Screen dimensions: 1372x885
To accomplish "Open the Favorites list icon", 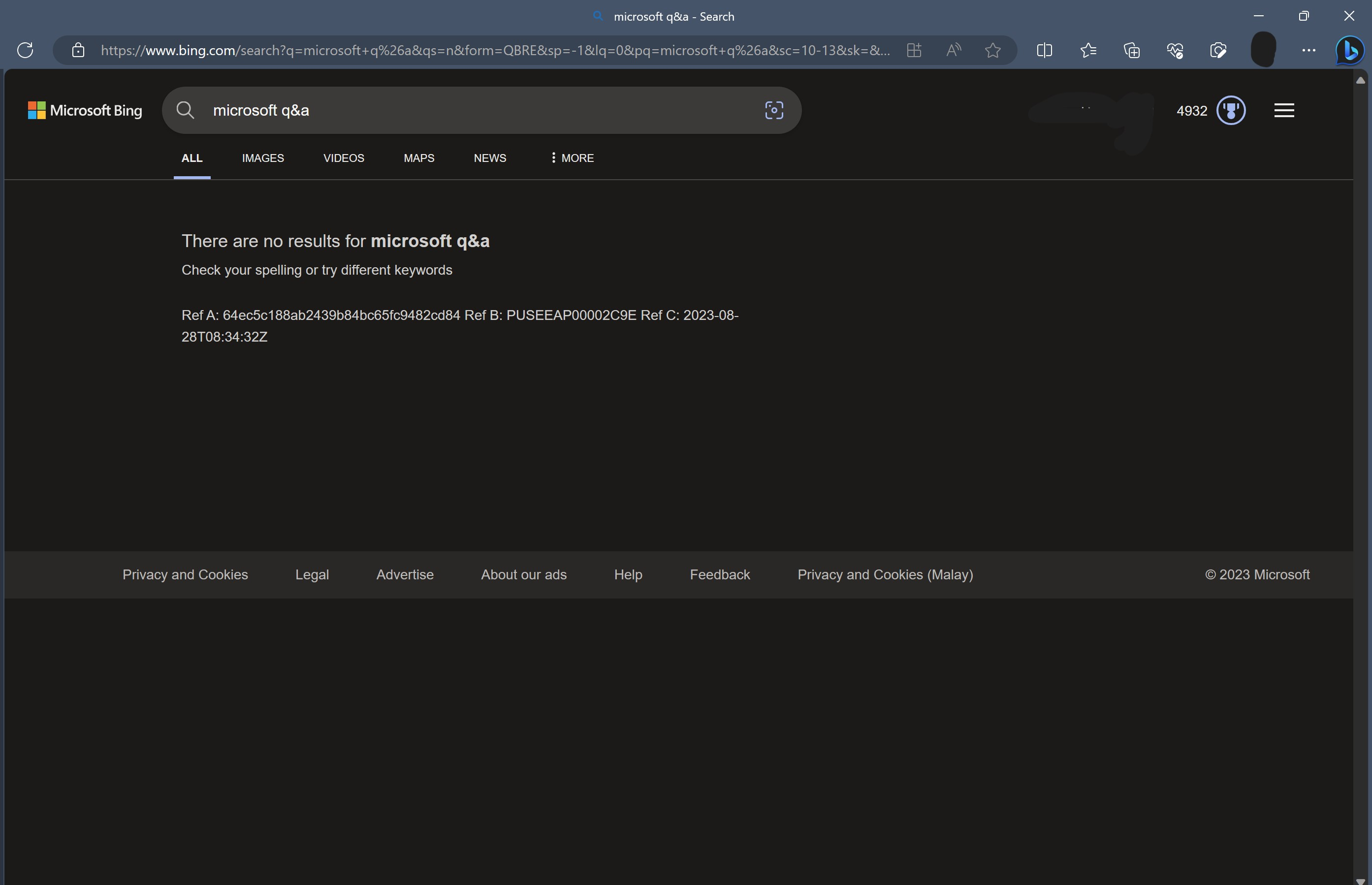I will click(x=1088, y=51).
